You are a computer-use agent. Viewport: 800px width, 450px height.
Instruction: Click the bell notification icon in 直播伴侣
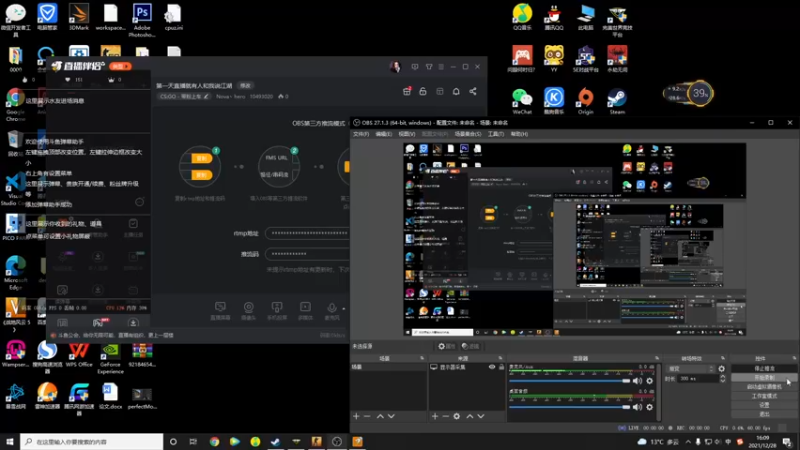pos(456,91)
